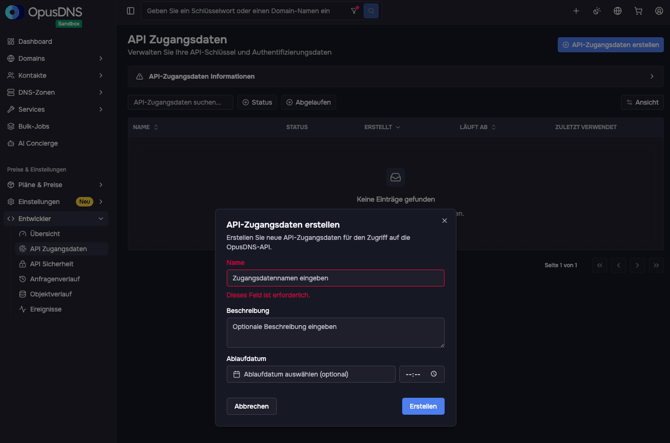Click the plus icon in top bar

click(576, 11)
